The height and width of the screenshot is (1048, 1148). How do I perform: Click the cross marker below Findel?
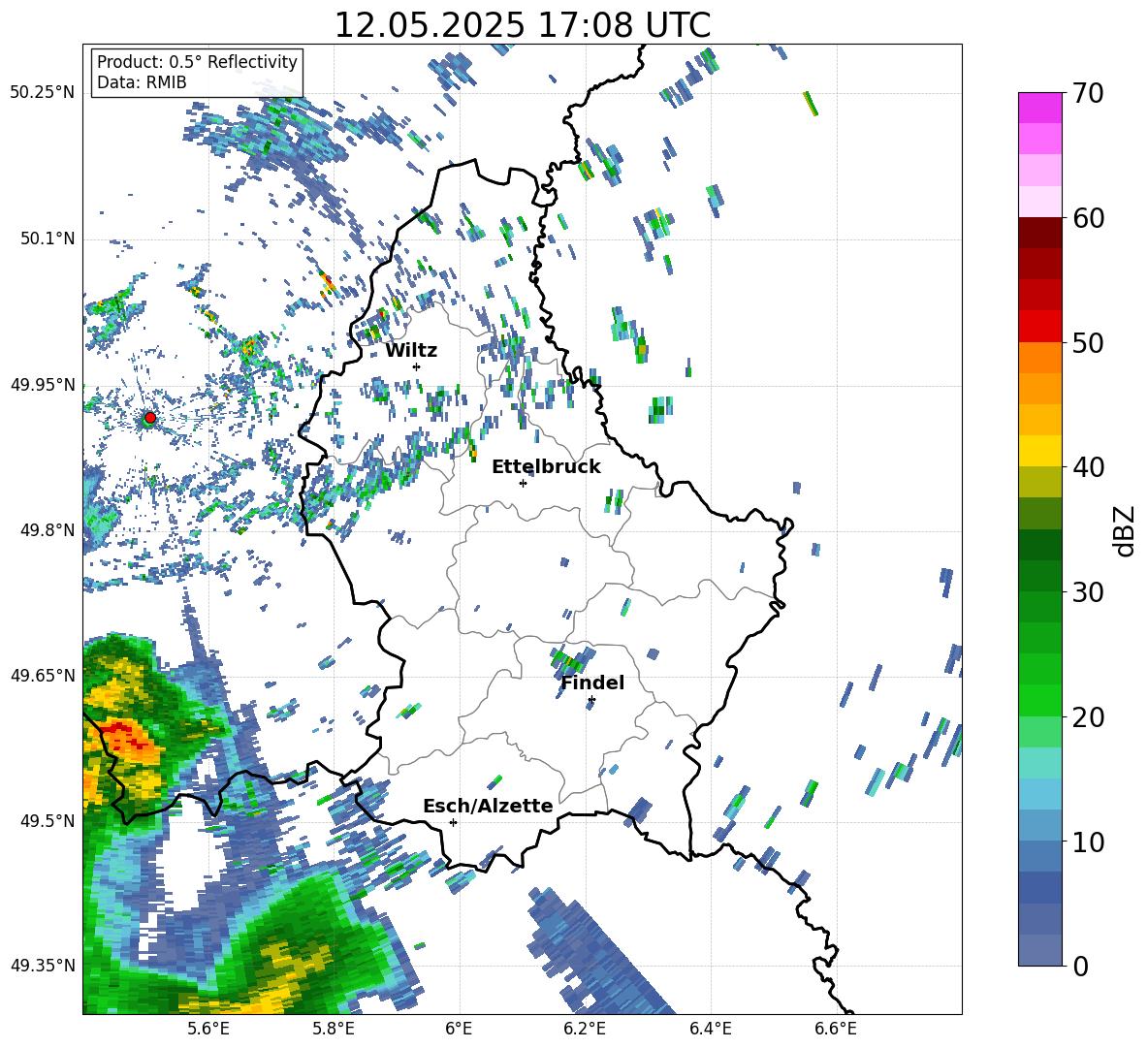(591, 700)
